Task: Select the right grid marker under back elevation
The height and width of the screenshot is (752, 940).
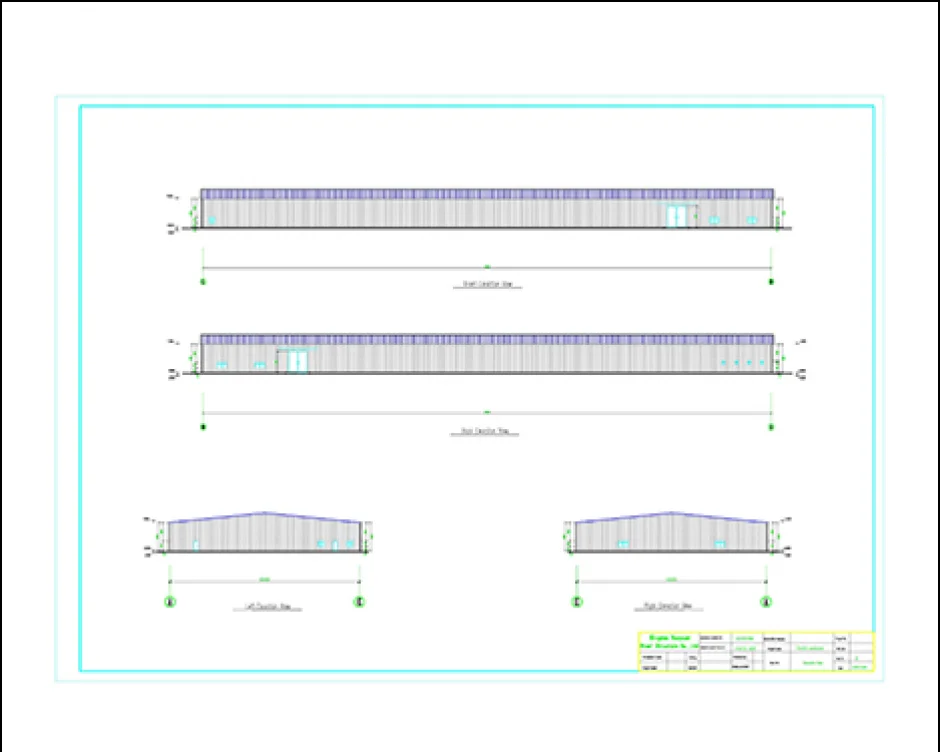Action: (x=771, y=428)
